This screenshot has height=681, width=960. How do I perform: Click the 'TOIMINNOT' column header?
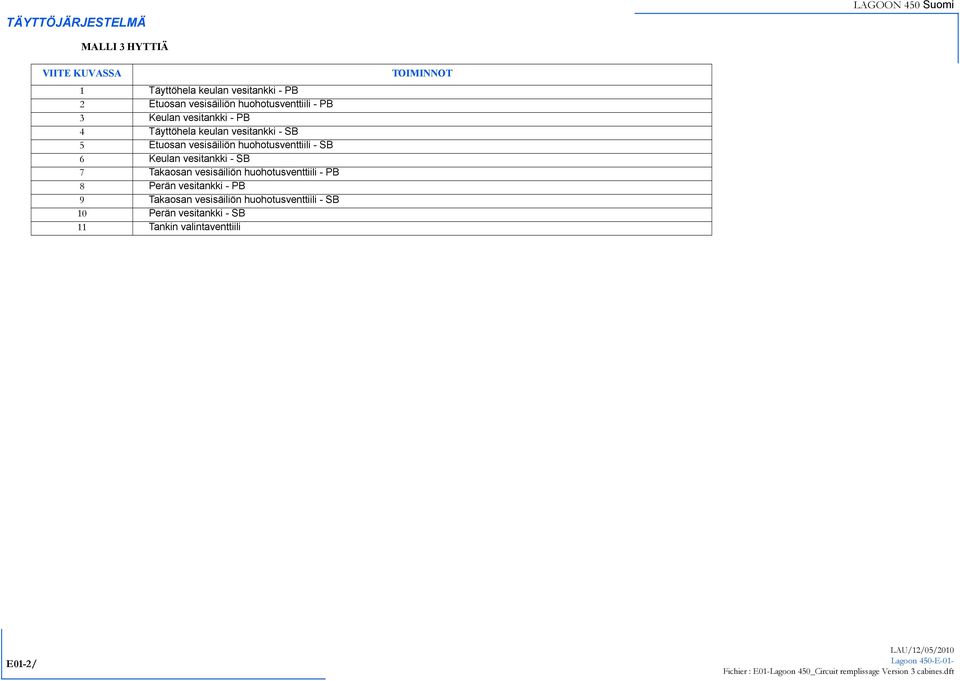coord(422,73)
